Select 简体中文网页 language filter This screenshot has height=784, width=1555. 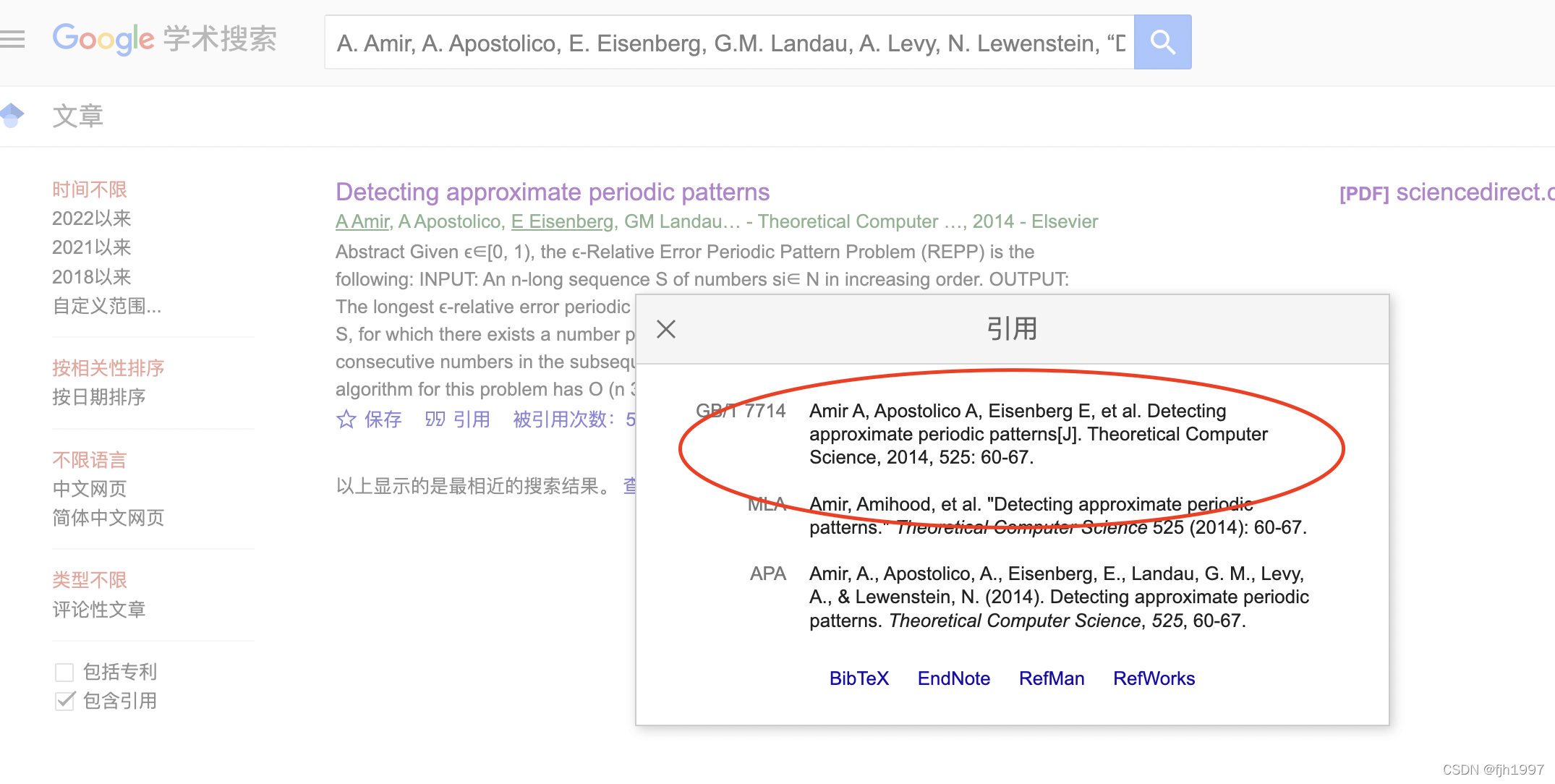coord(108,518)
